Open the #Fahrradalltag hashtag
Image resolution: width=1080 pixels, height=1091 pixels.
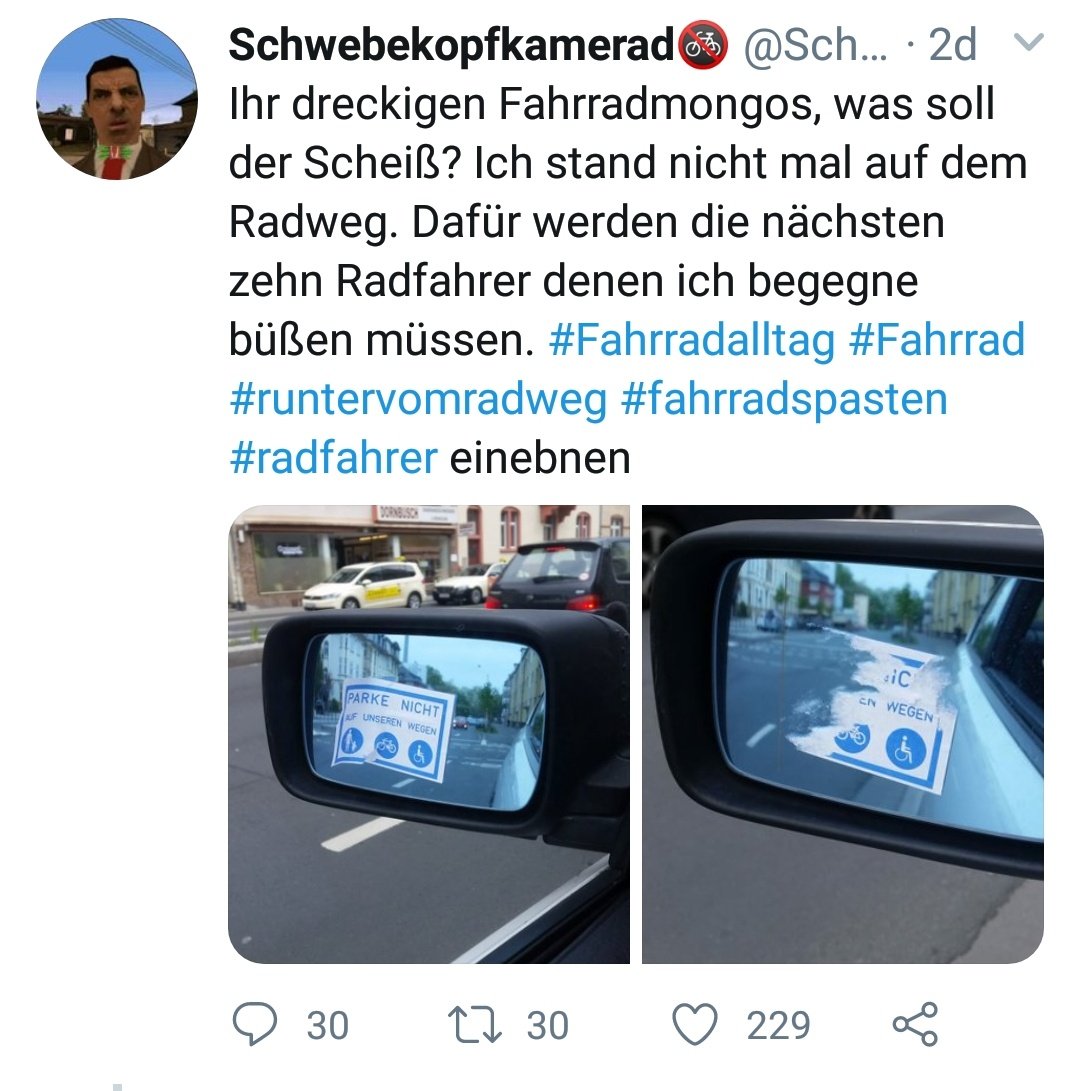[692, 340]
